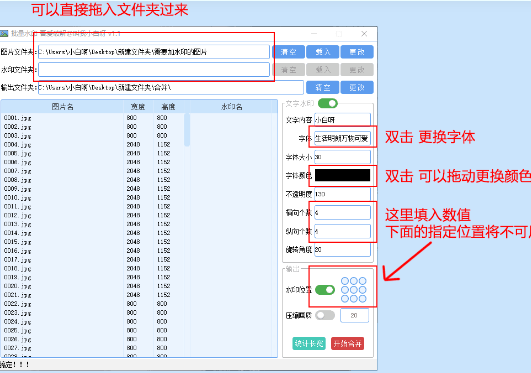Select the top-left watermark position radio
531x373 pixels.
[345, 281]
